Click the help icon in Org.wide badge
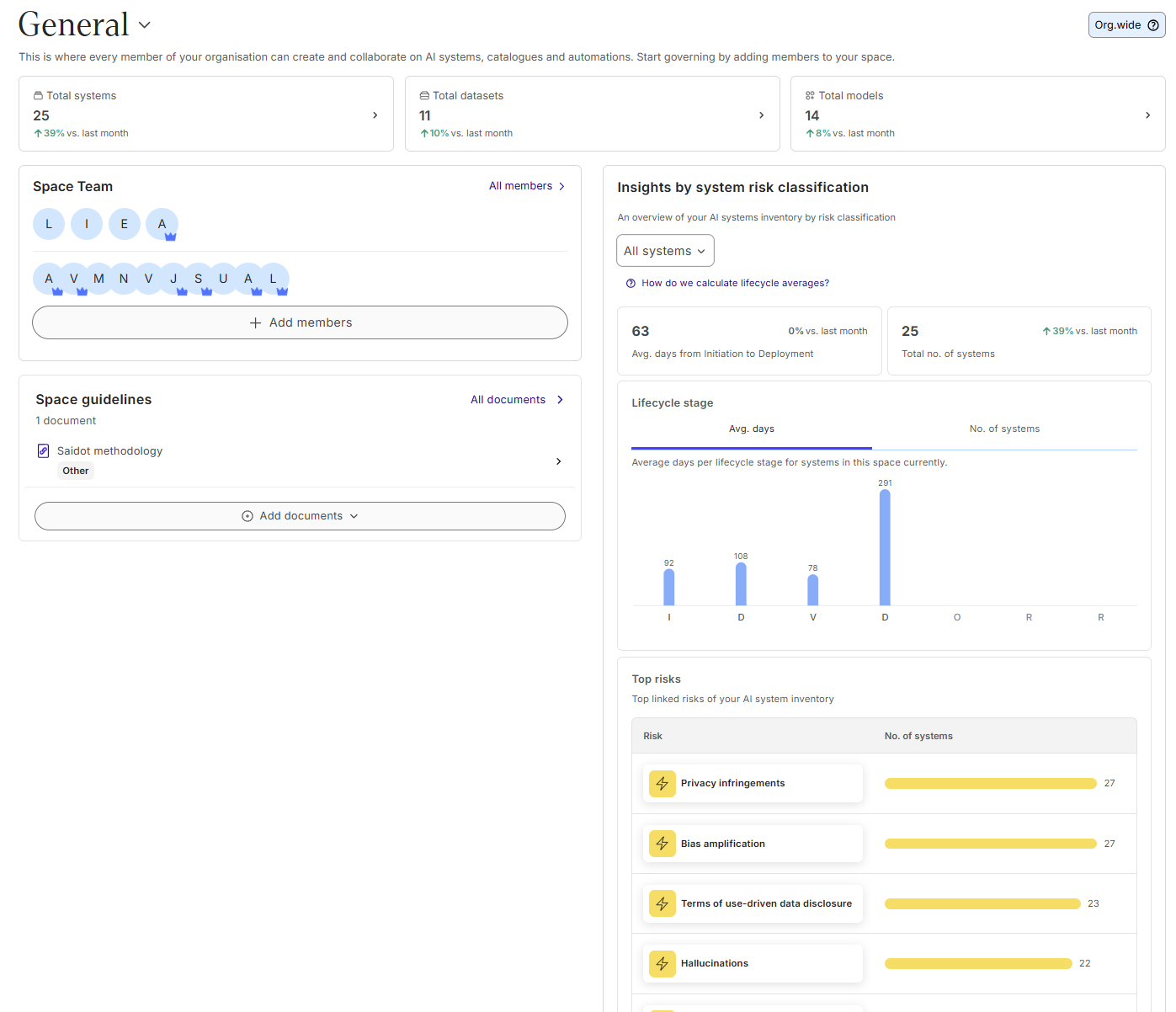1176x1012 pixels. [1153, 25]
